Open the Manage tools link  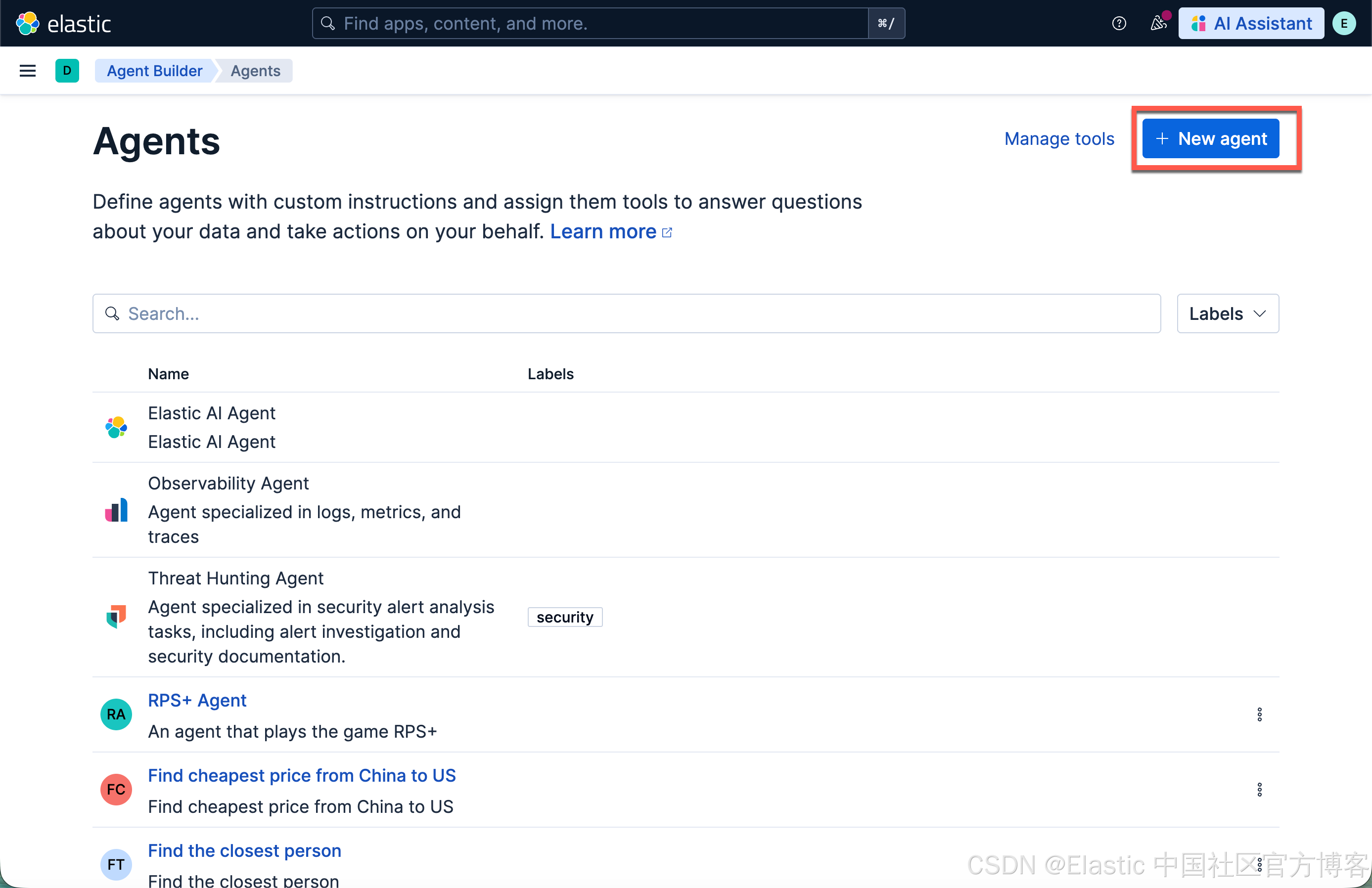[1058, 139]
